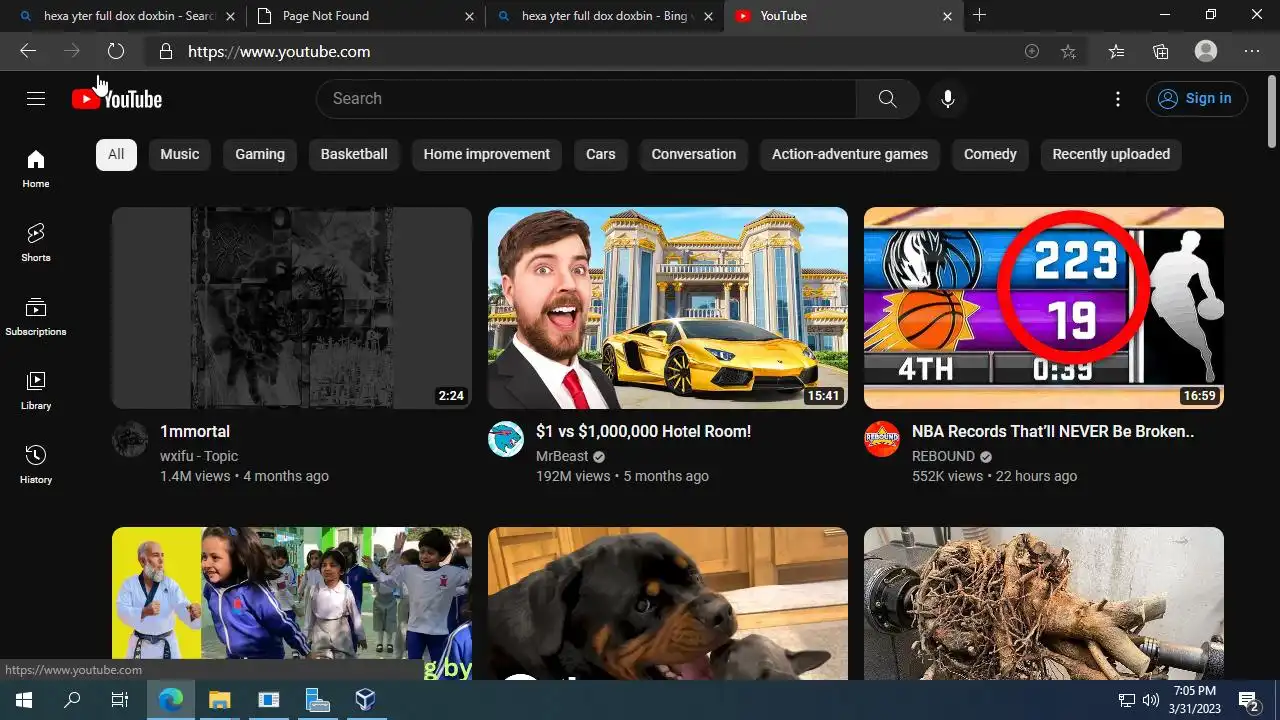1280x720 pixels.
Task: Open browser Collections button
Action: pyautogui.click(x=1161, y=51)
